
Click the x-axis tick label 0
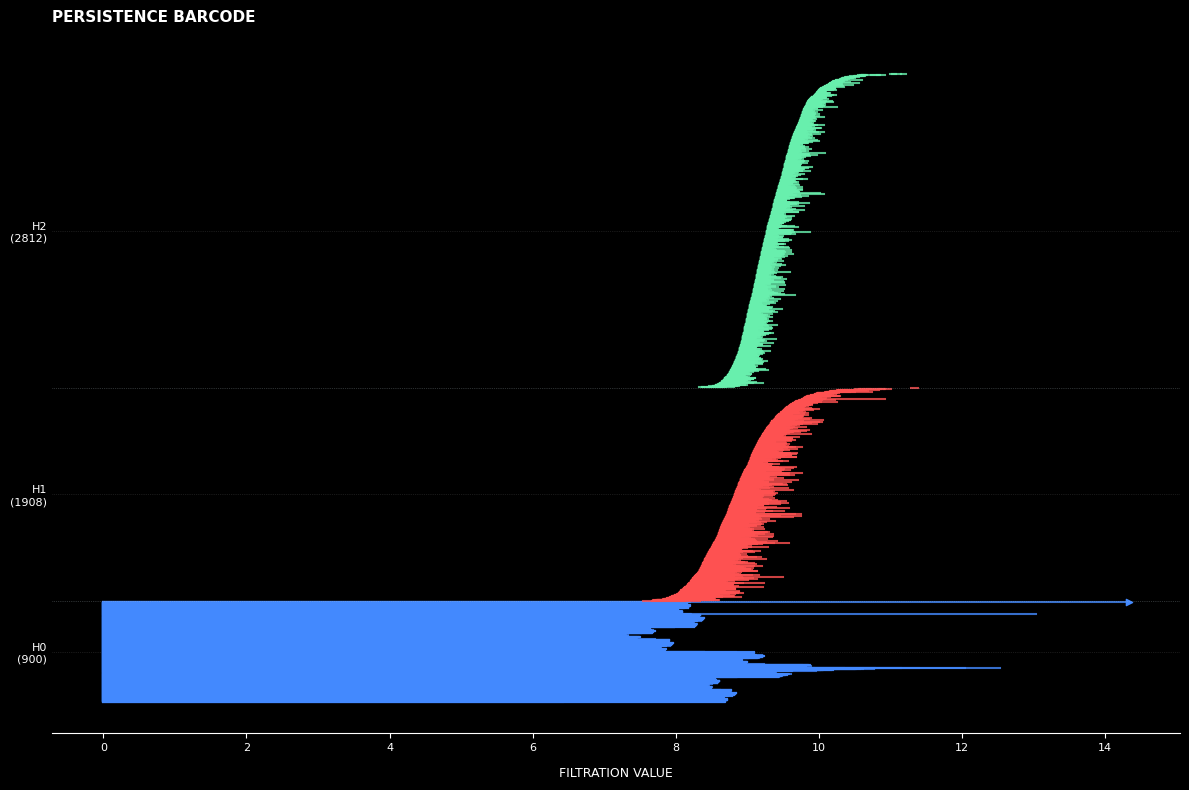pyautogui.click(x=103, y=748)
